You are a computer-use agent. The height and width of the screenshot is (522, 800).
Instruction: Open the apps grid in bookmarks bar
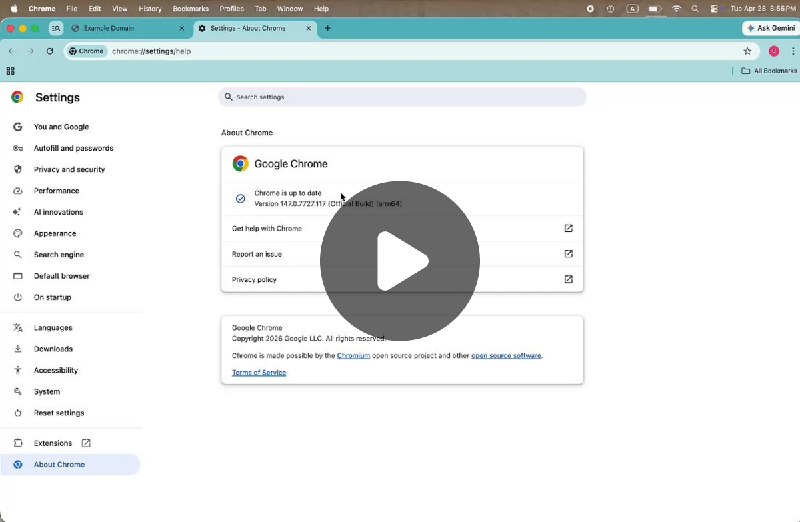coord(11,71)
